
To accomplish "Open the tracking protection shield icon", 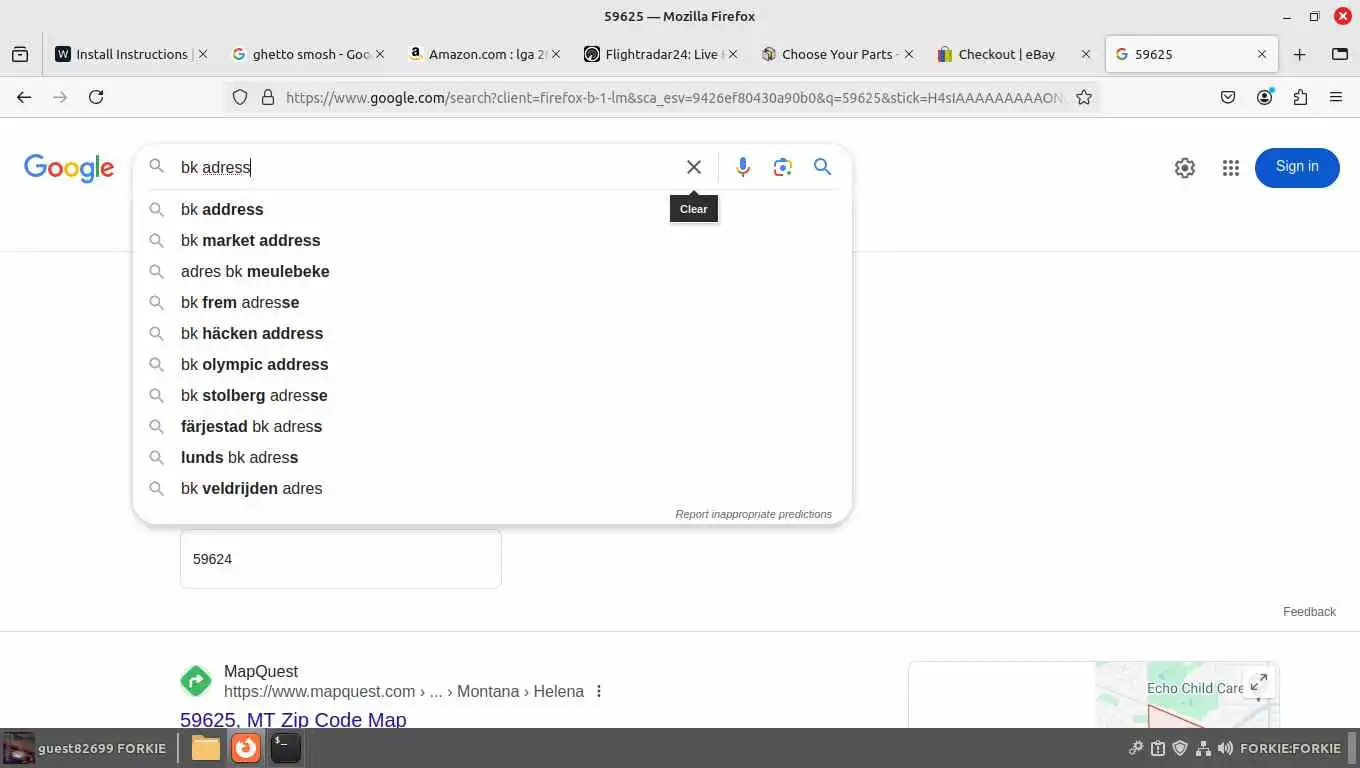I will click(240, 97).
